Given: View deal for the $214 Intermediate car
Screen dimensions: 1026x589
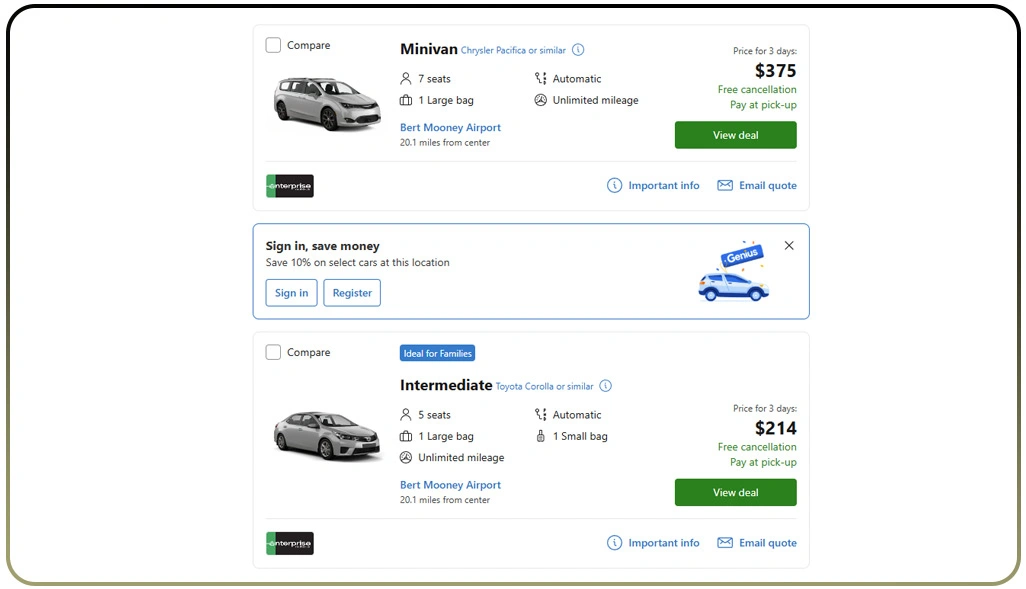Looking at the screenshot, I should click(x=735, y=492).
